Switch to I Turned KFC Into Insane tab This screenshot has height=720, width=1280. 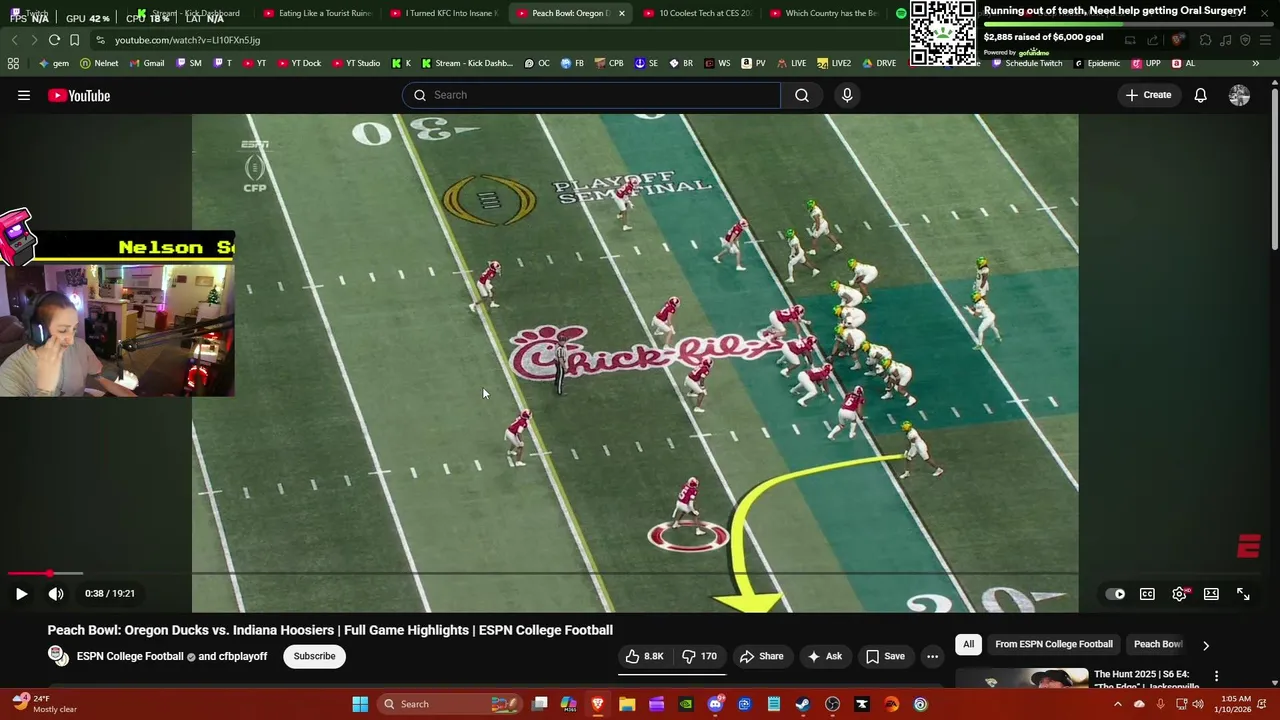(x=445, y=13)
